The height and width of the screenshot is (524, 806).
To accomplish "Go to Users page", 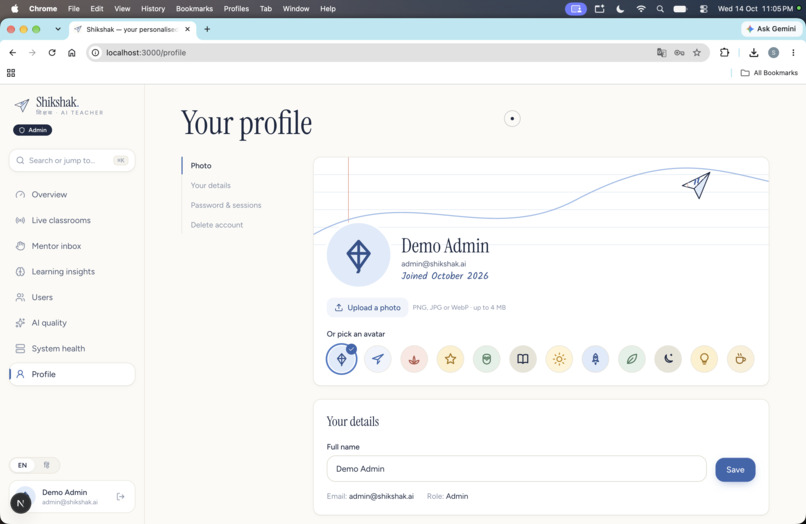I will tap(72, 297).
